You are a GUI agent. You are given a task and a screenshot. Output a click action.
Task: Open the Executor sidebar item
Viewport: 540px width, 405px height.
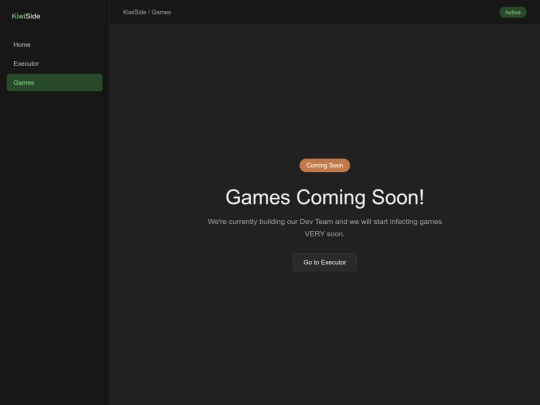(54, 64)
